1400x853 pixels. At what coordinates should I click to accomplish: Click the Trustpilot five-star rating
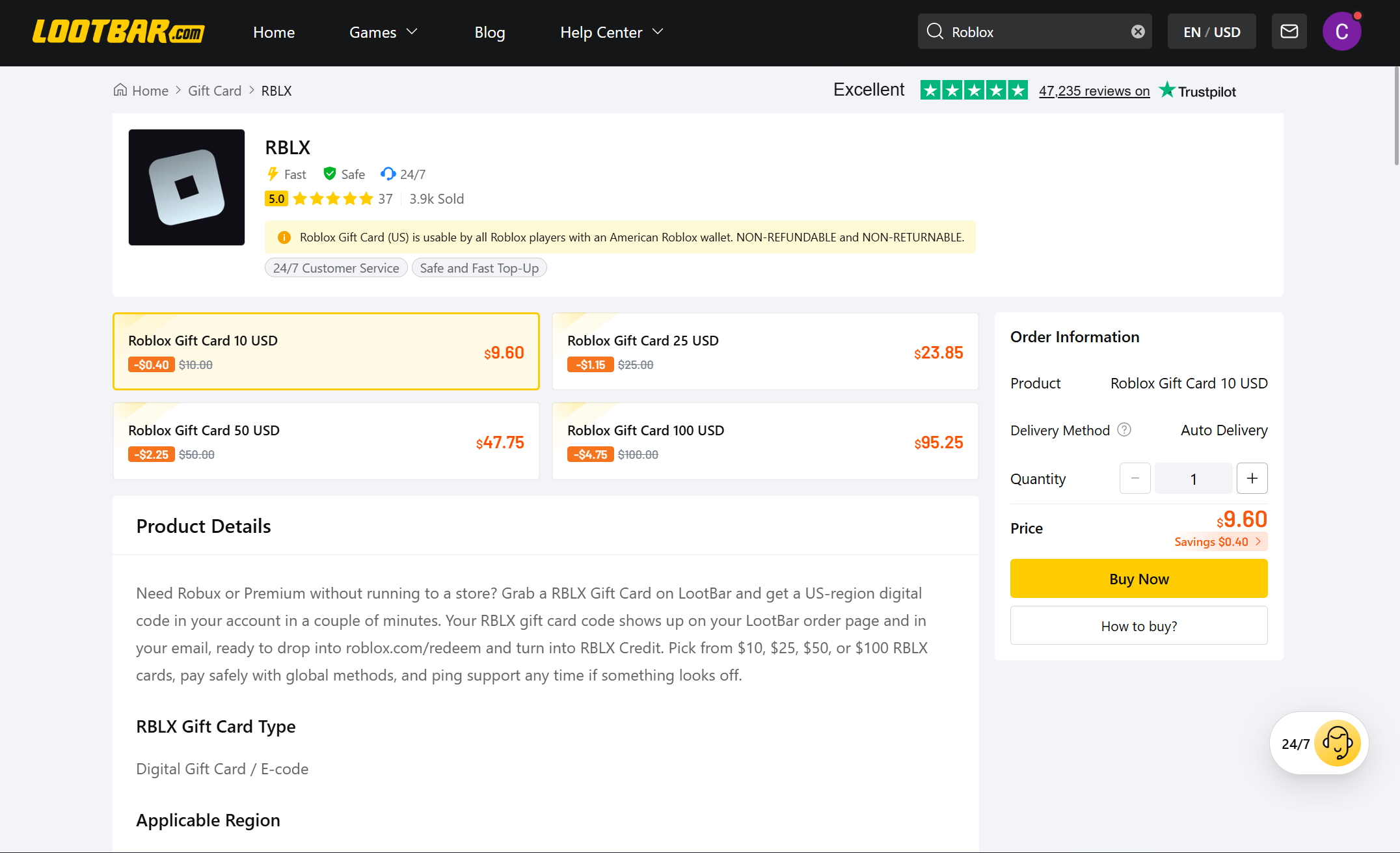(x=974, y=90)
